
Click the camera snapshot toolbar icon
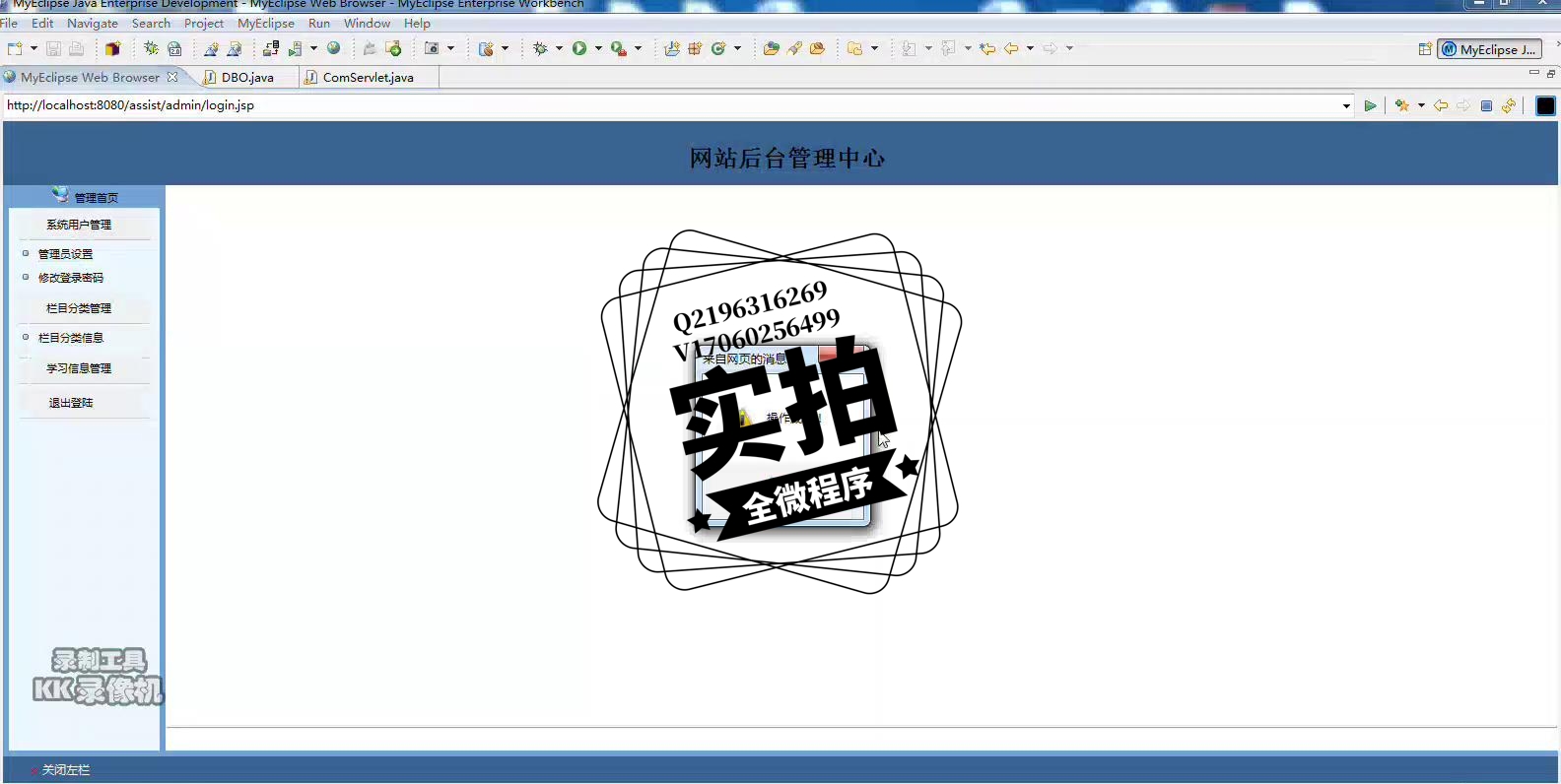coord(432,48)
